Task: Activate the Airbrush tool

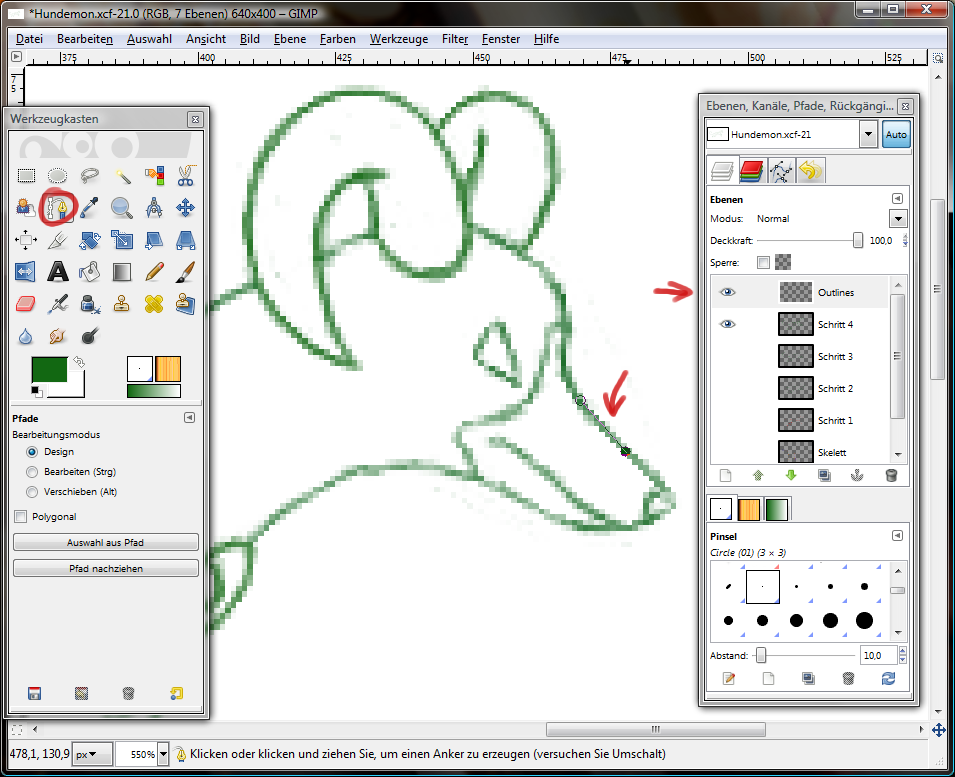Action: coord(58,303)
